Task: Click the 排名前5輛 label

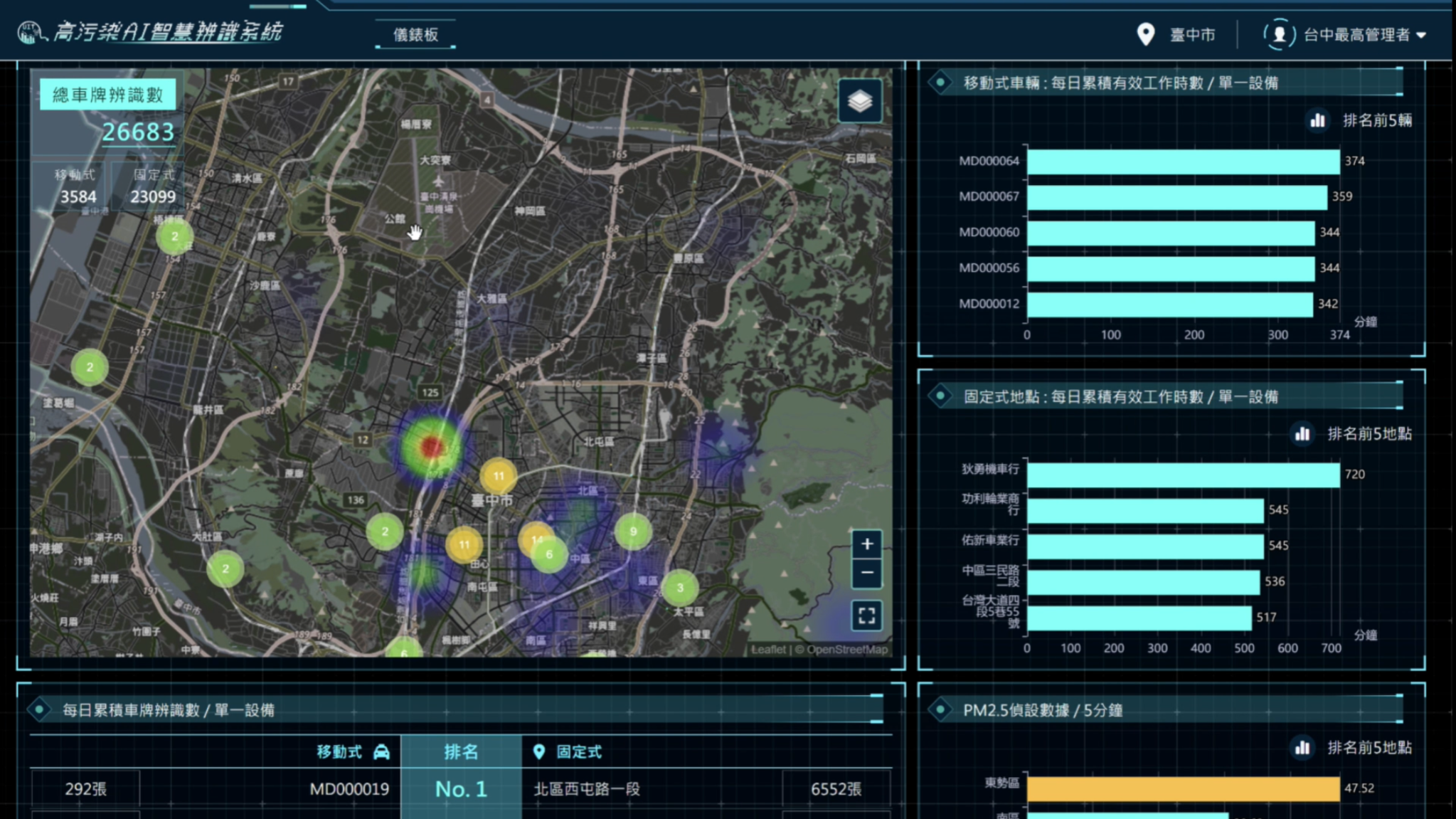Action: coord(1377,120)
